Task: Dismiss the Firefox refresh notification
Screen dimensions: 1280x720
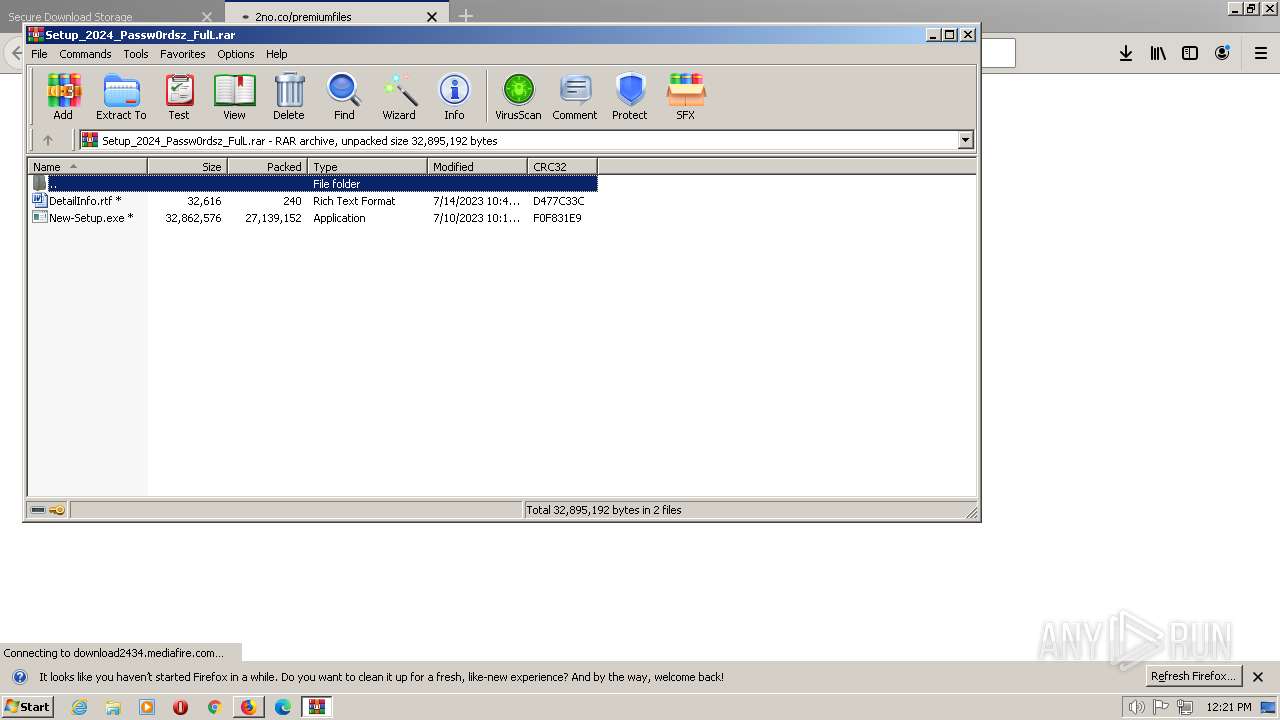Action: pos(1259,677)
